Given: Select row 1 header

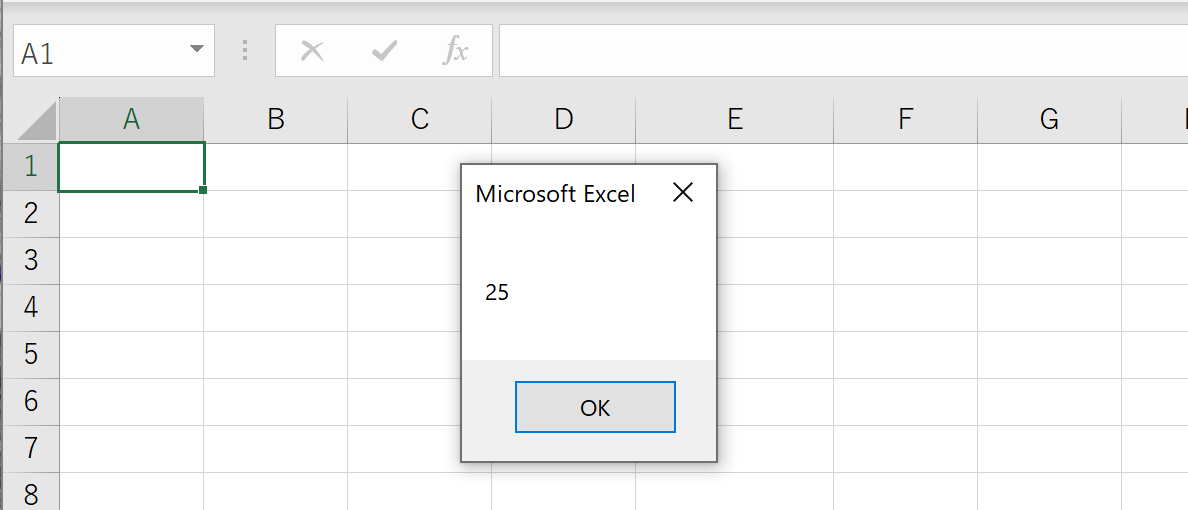Looking at the screenshot, I should point(30,167).
